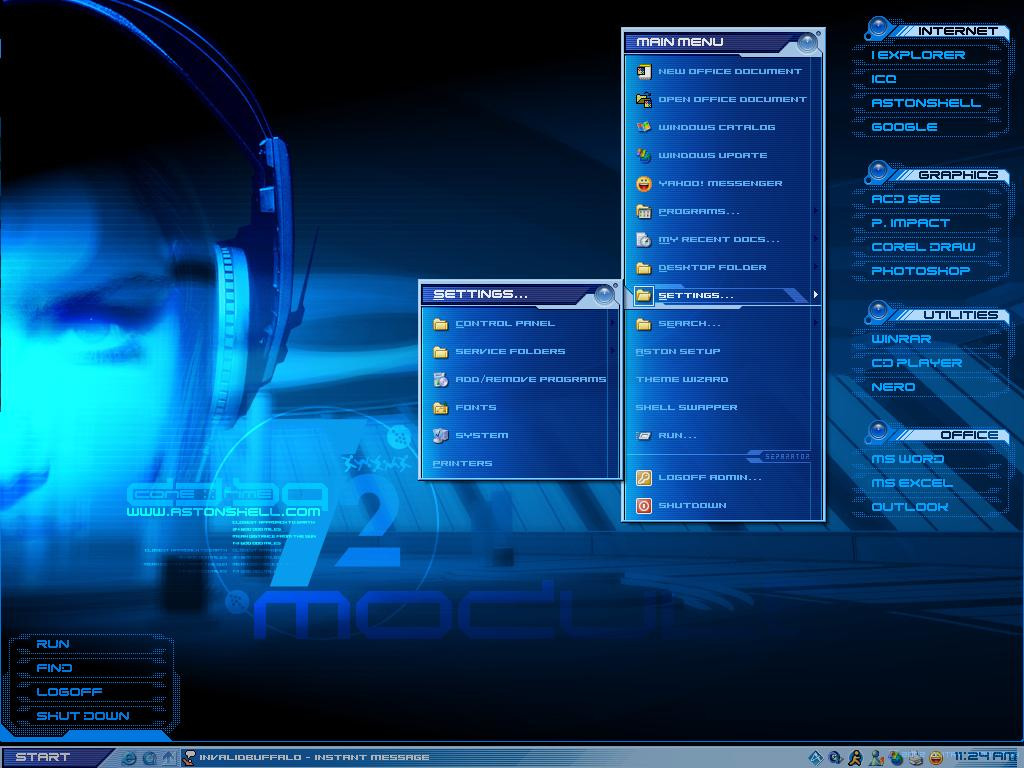Viewport: 1024px width, 768px height.
Task: Click Logoff in the bottom-left desktop panel
Action: coord(69,692)
